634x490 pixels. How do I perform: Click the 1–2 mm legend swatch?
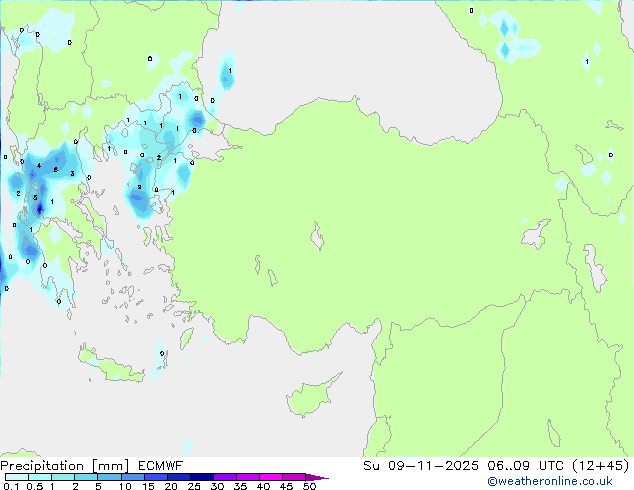pos(63,477)
